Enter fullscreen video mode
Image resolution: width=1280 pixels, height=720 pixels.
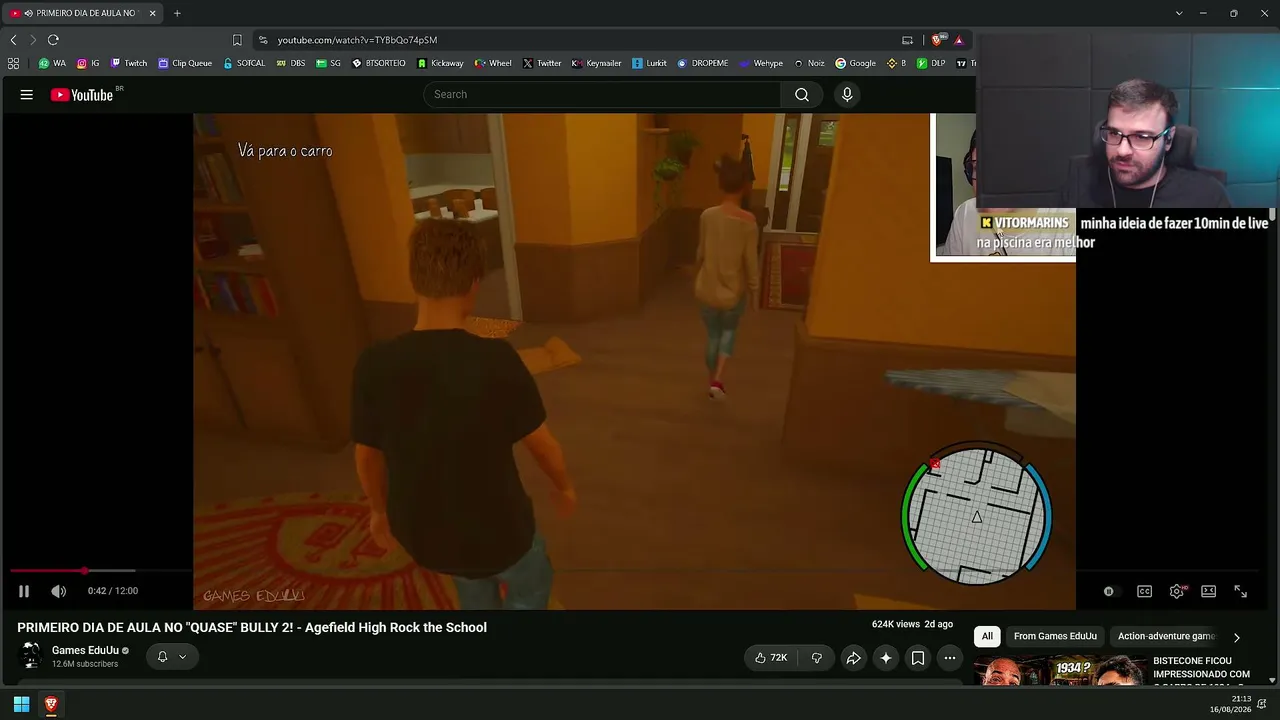[1240, 591]
